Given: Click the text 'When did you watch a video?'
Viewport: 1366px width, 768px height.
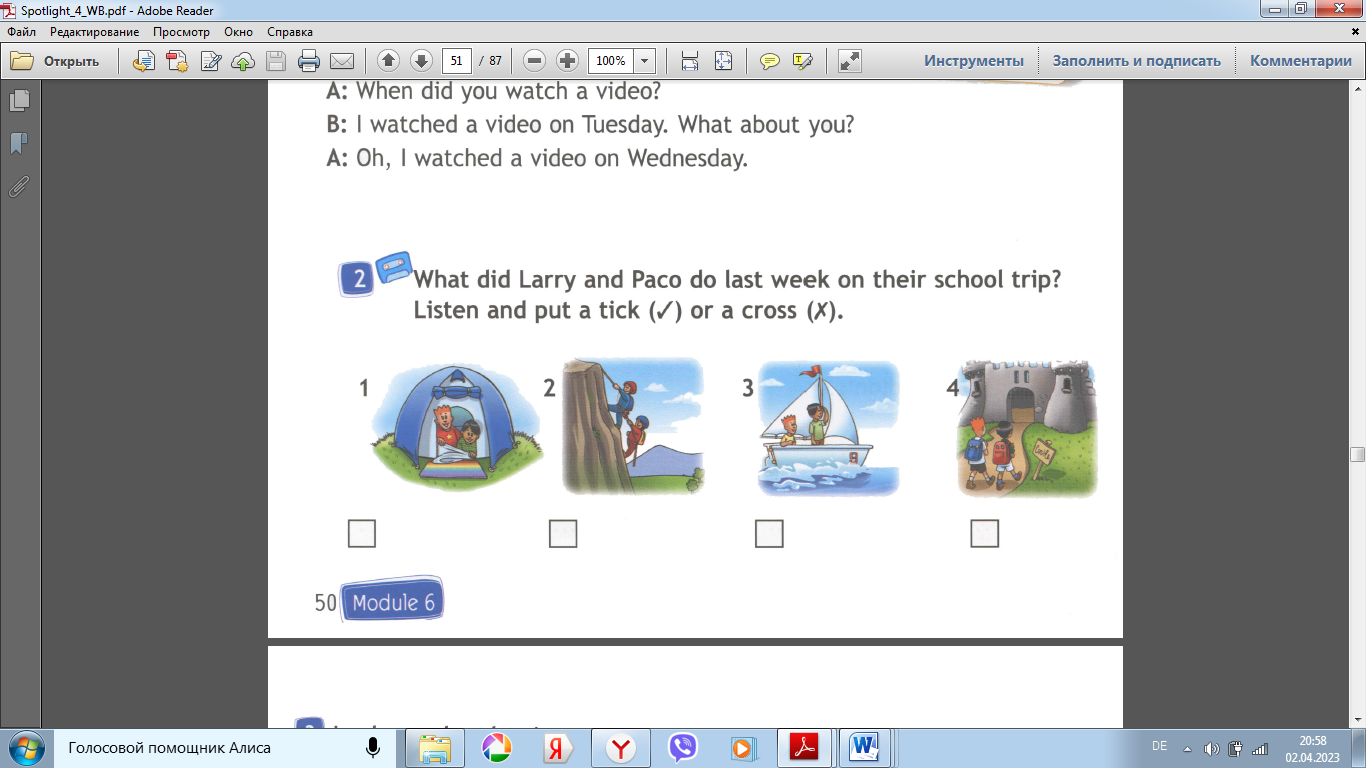Looking at the screenshot, I should 509,92.
